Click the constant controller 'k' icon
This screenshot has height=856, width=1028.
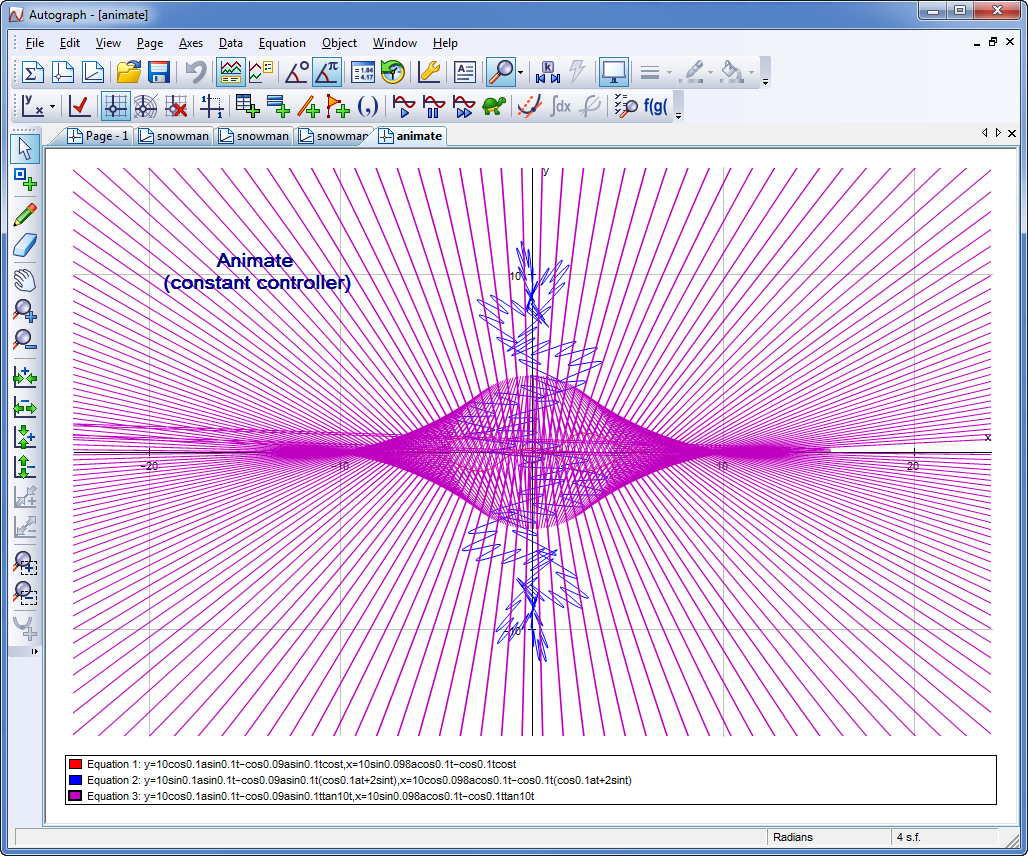[x=547, y=72]
